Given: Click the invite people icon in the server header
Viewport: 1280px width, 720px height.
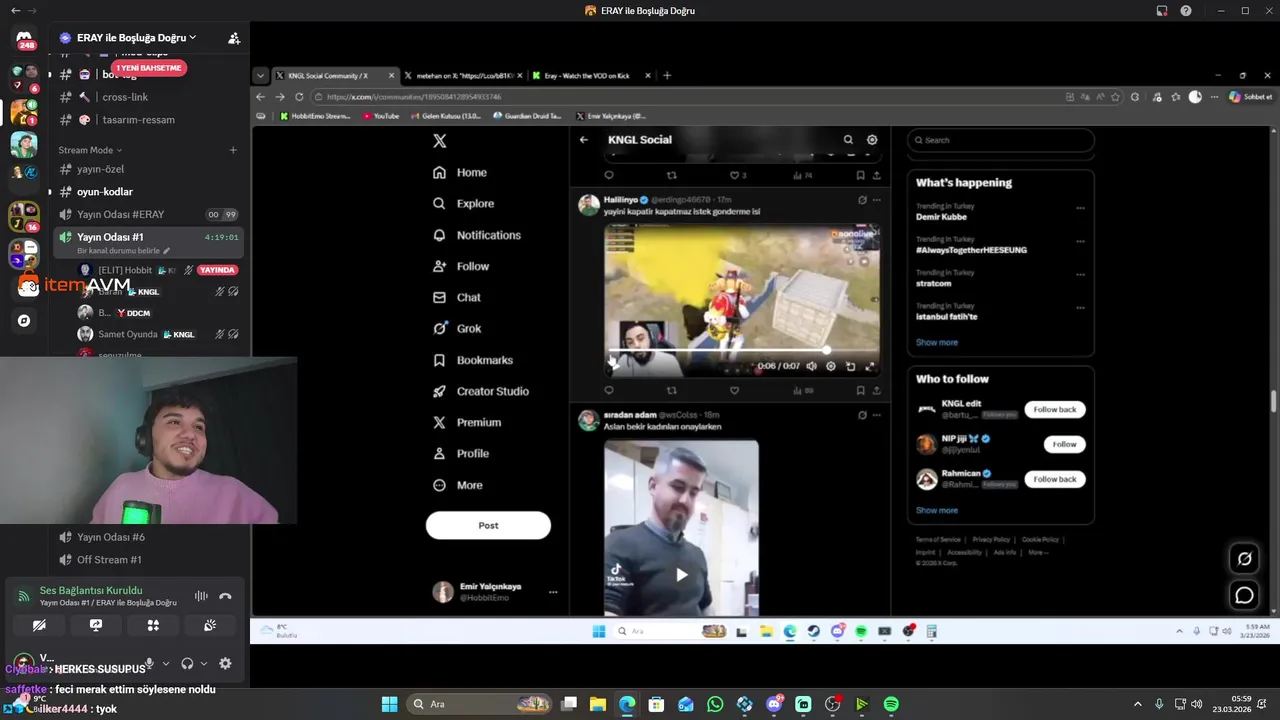Looking at the screenshot, I should click(234, 38).
